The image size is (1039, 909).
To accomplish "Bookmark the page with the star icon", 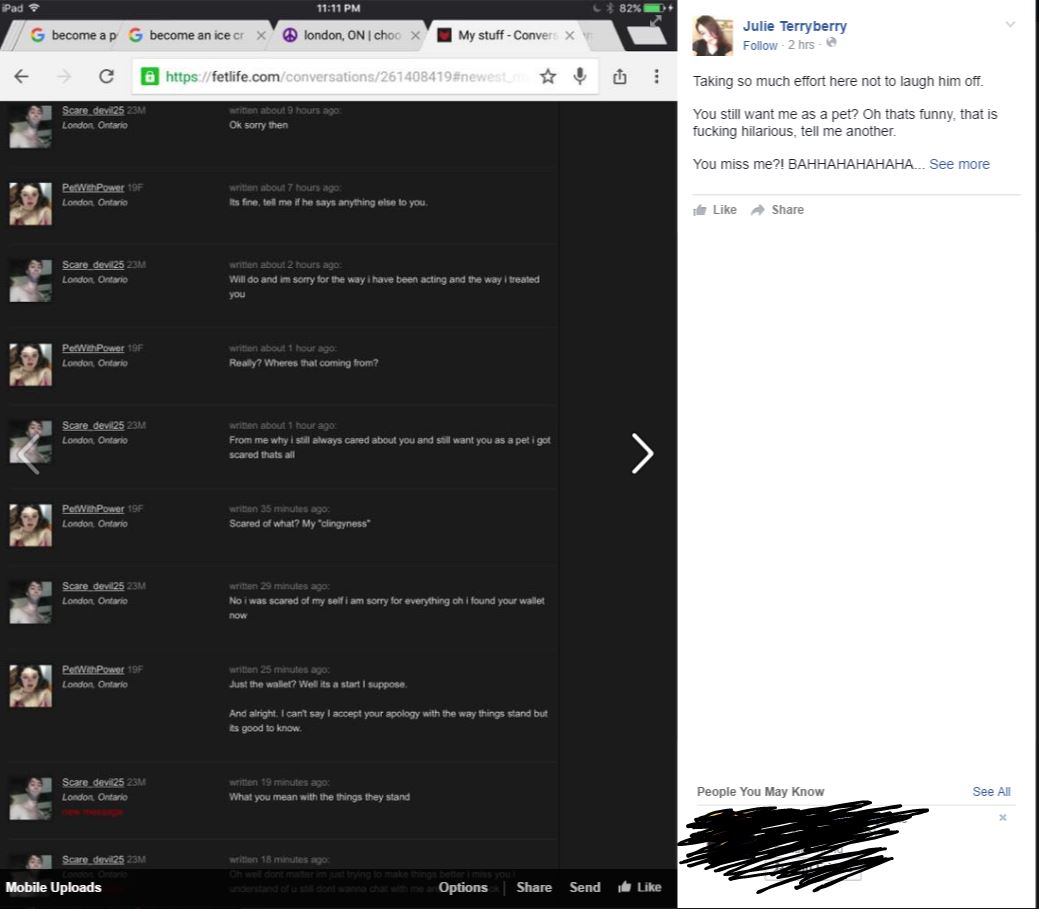I will pyautogui.click(x=547, y=76).
